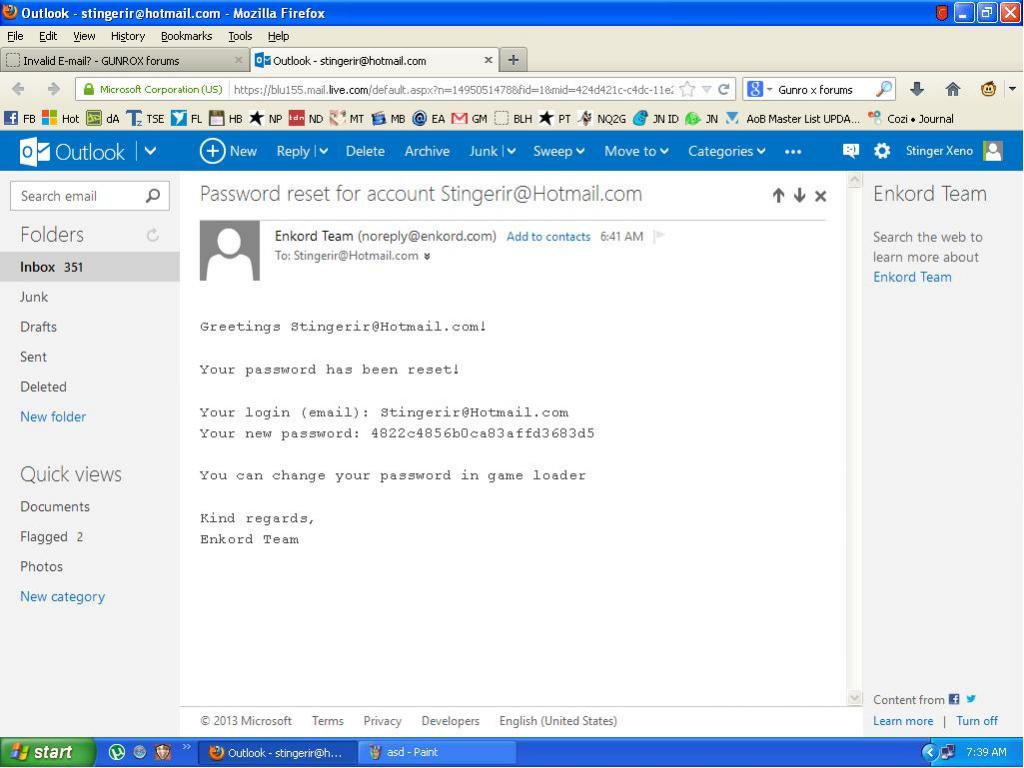Close the open email message
1024x768 pixels.
(820, 196)
